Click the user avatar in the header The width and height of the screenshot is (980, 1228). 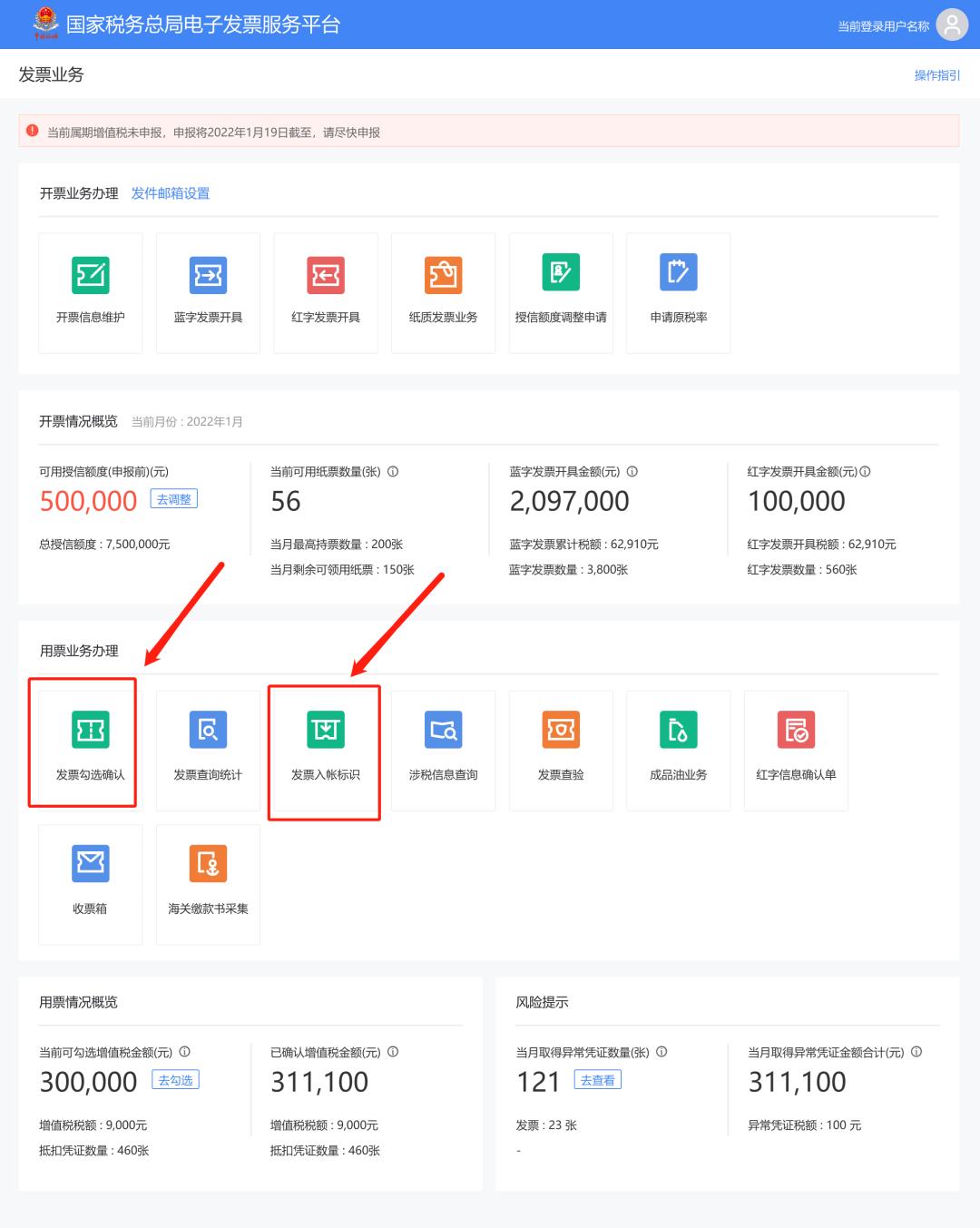(x=951, y=25)
